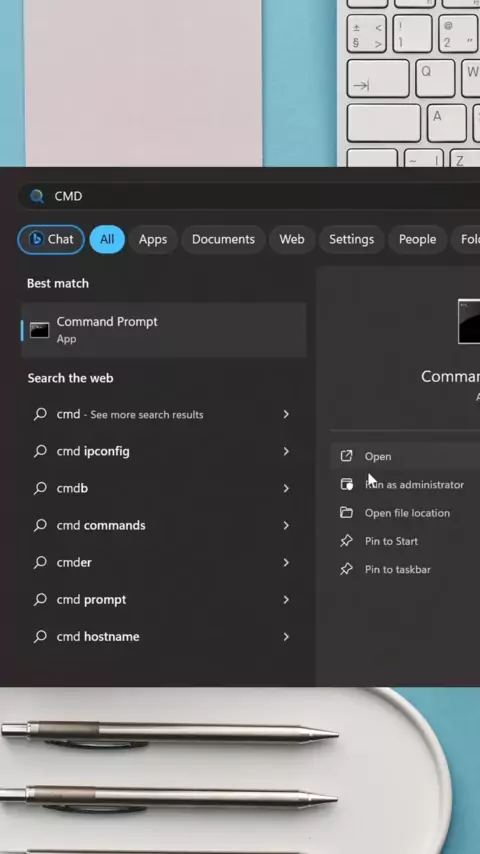Click the CMD search text field
Image resolution: width=480 pixels, height=854 pixels.
coord(251,196)
